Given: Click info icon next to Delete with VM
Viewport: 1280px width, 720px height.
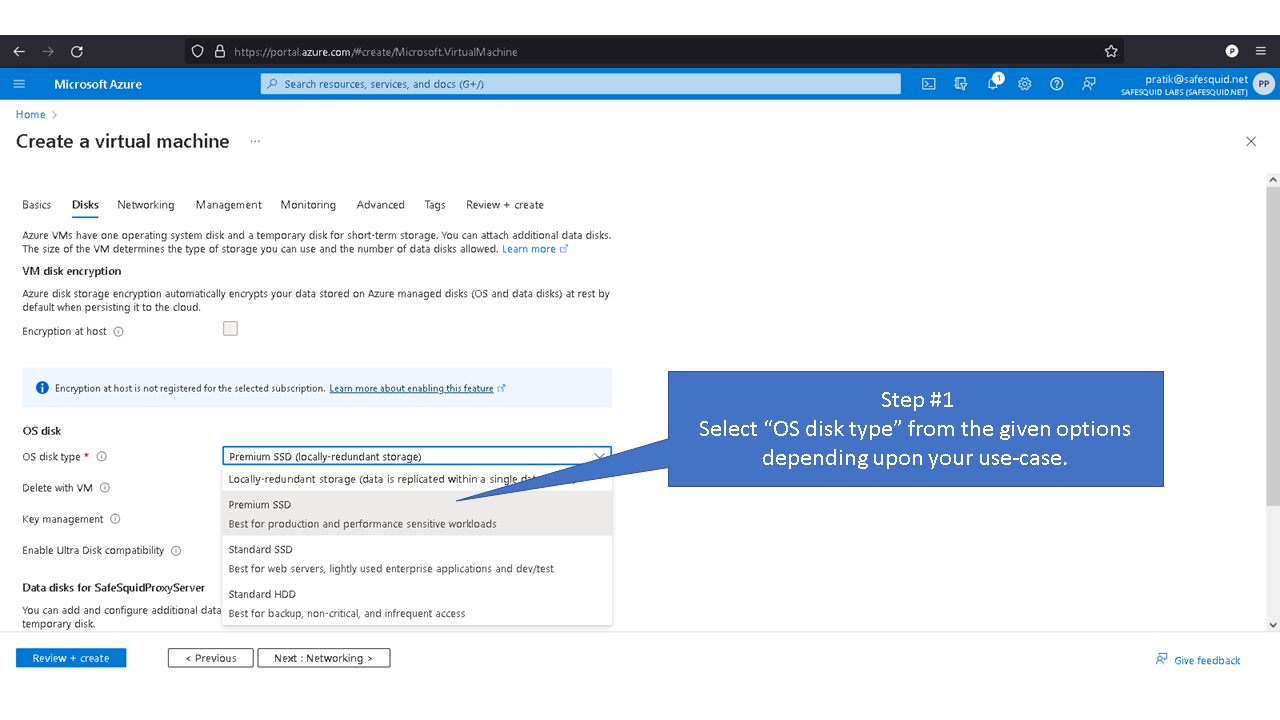Looking at the screenshot, I should (x=105, y=488).
